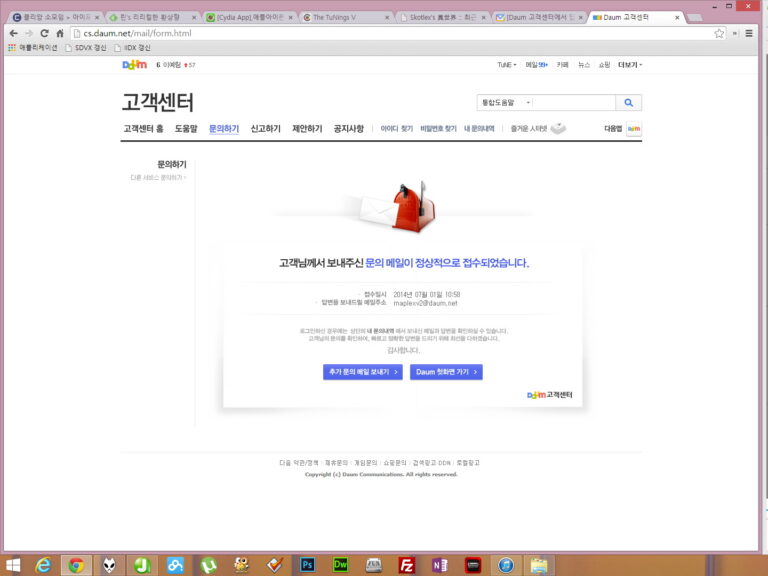Click the sticker icon beside 즐거운 스티커
Viewport: 768px width, 576px height.
pos(558,128)
